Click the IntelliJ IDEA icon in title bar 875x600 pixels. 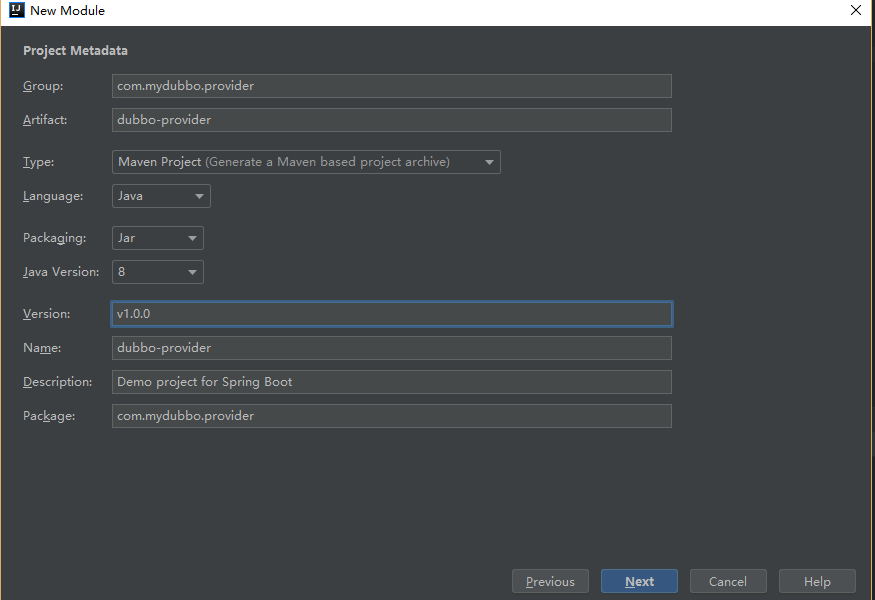point(17,10)
